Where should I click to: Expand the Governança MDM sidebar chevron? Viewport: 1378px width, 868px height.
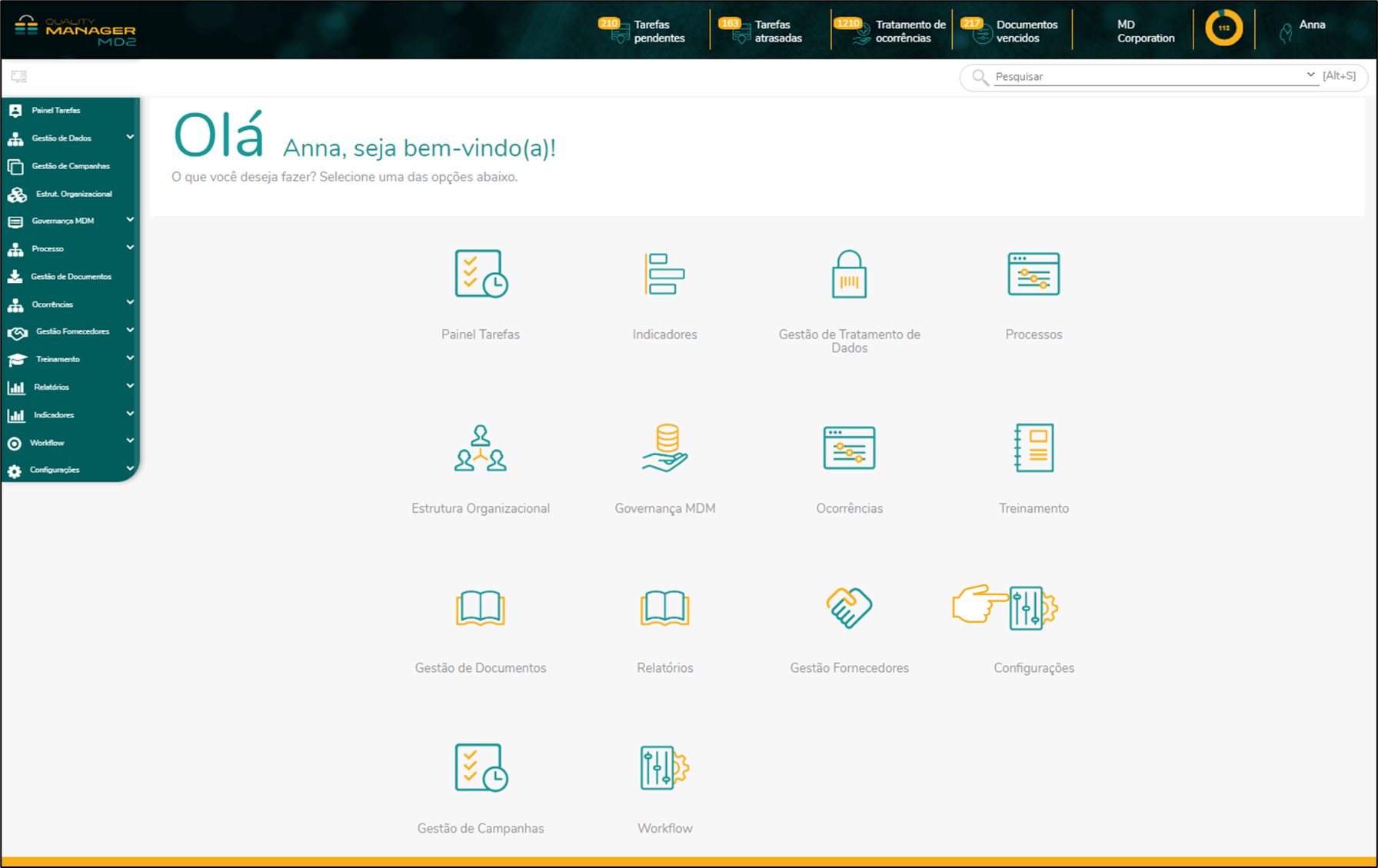130,220
